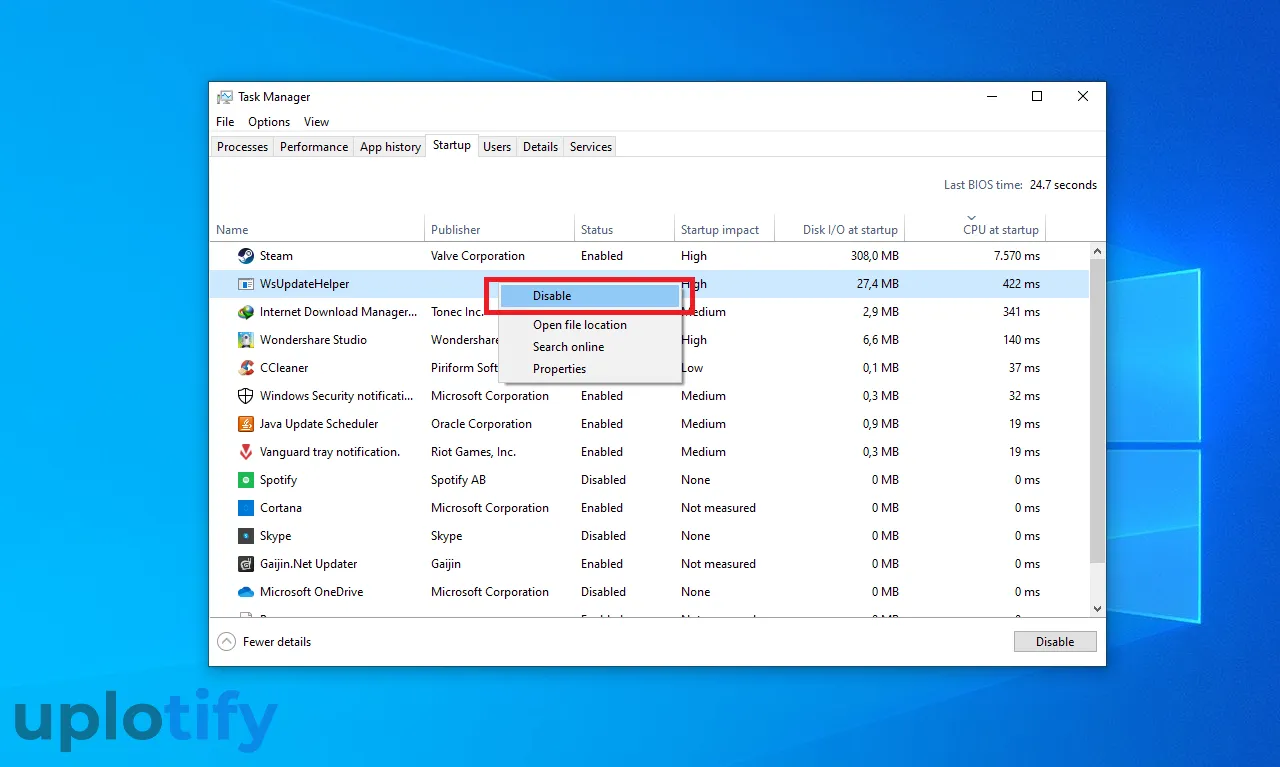The height and width of the screenshot is (767, 1280).
Task: Select the CCleaner entry
Action: point(284,368)
